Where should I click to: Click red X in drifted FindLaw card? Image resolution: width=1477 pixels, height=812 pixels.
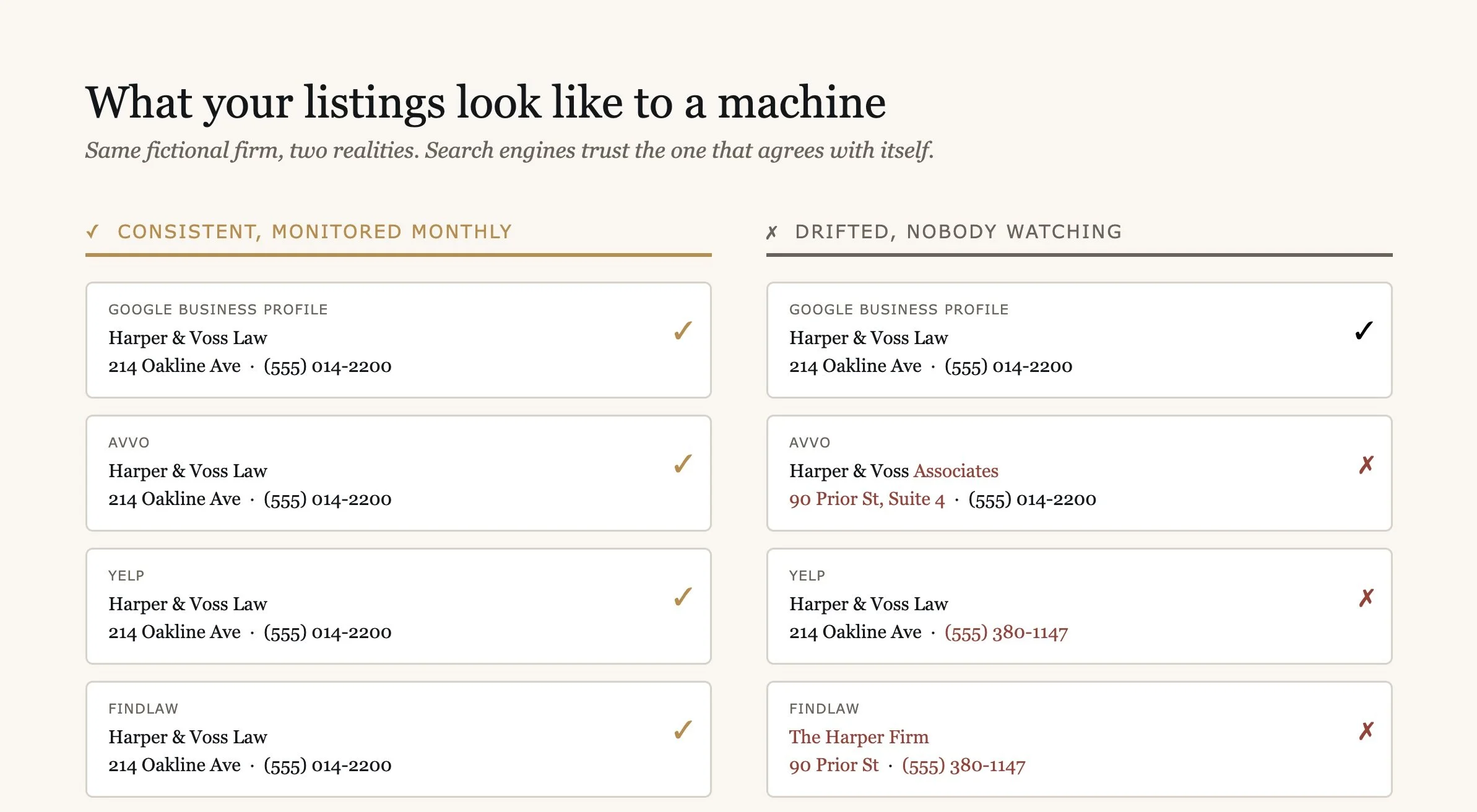[x=1366, y=731]
